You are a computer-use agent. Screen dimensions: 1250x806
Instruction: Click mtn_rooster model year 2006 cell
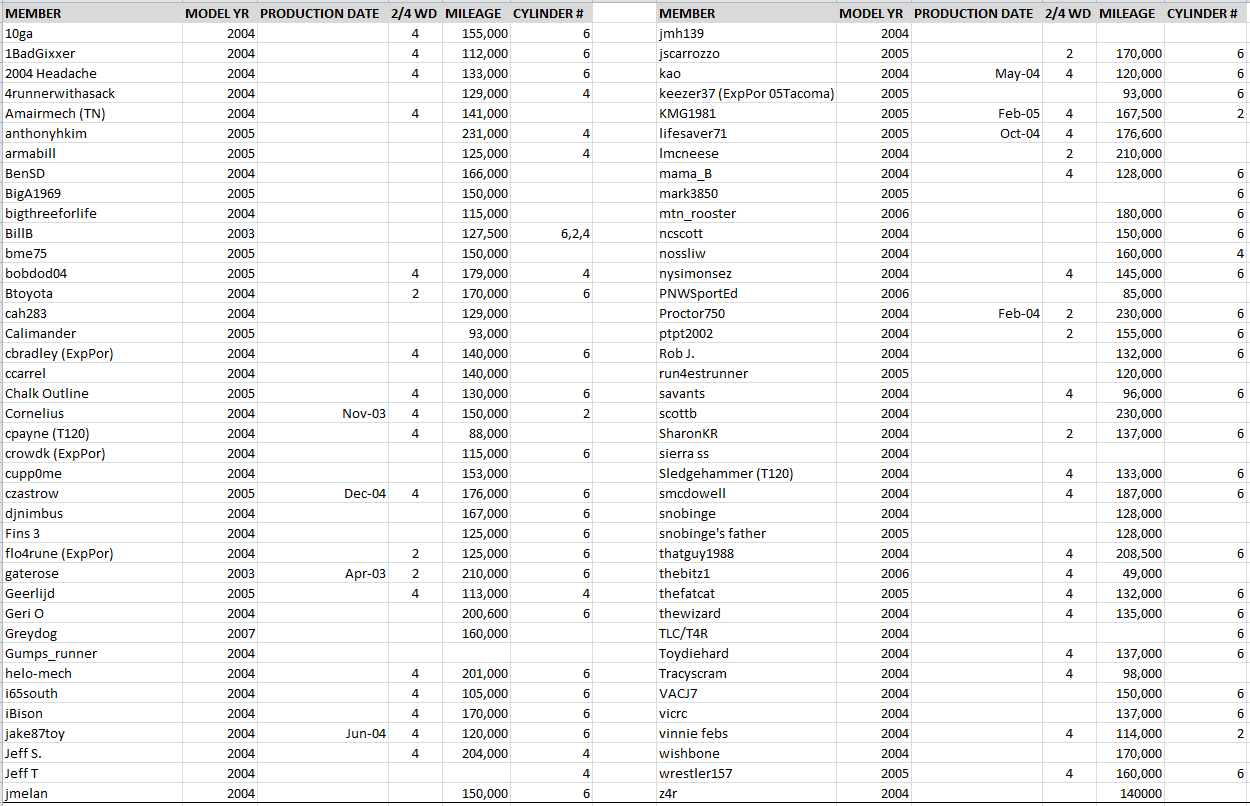click(x=874, y=213)
